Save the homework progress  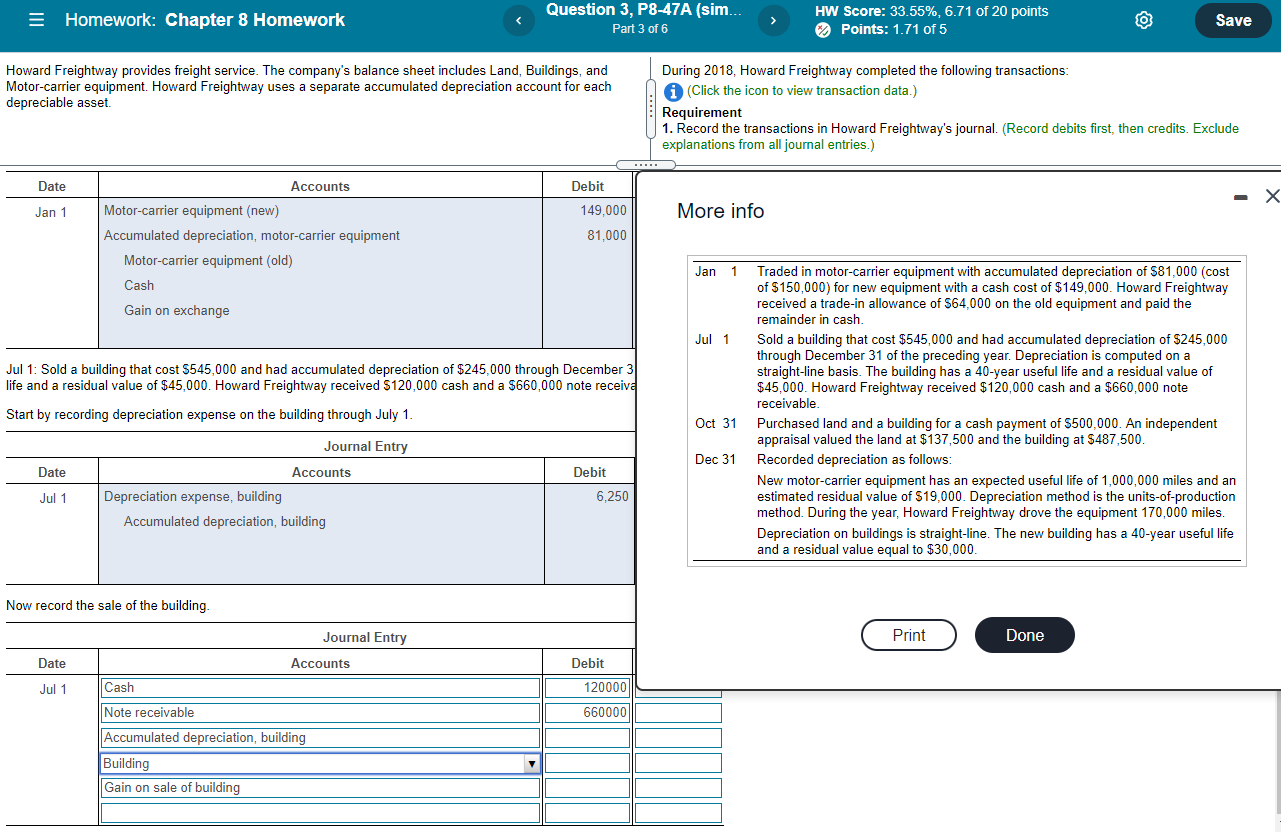(x=1233, y=20)
